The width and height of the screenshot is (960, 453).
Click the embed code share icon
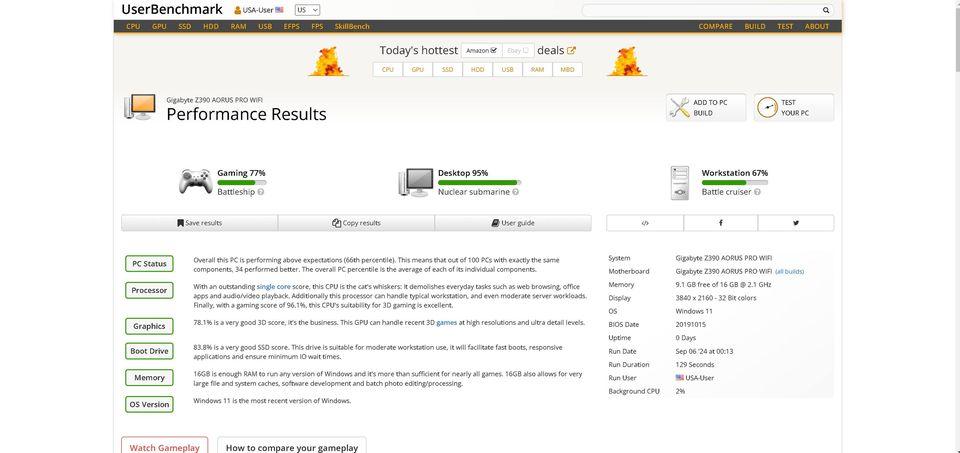[x=645, y=223]
